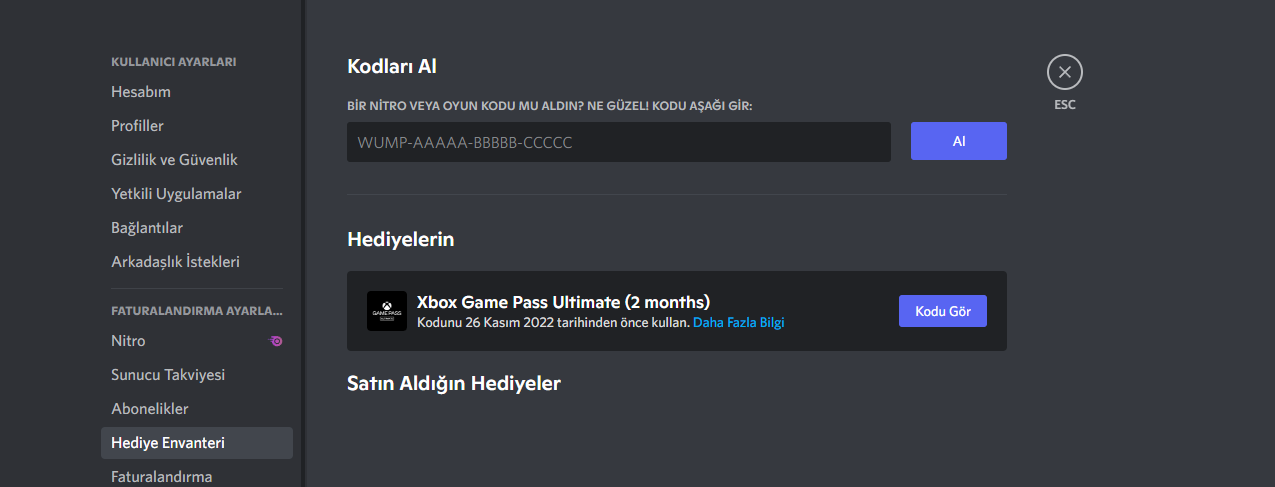Focus the WUMP code input field

618,142
